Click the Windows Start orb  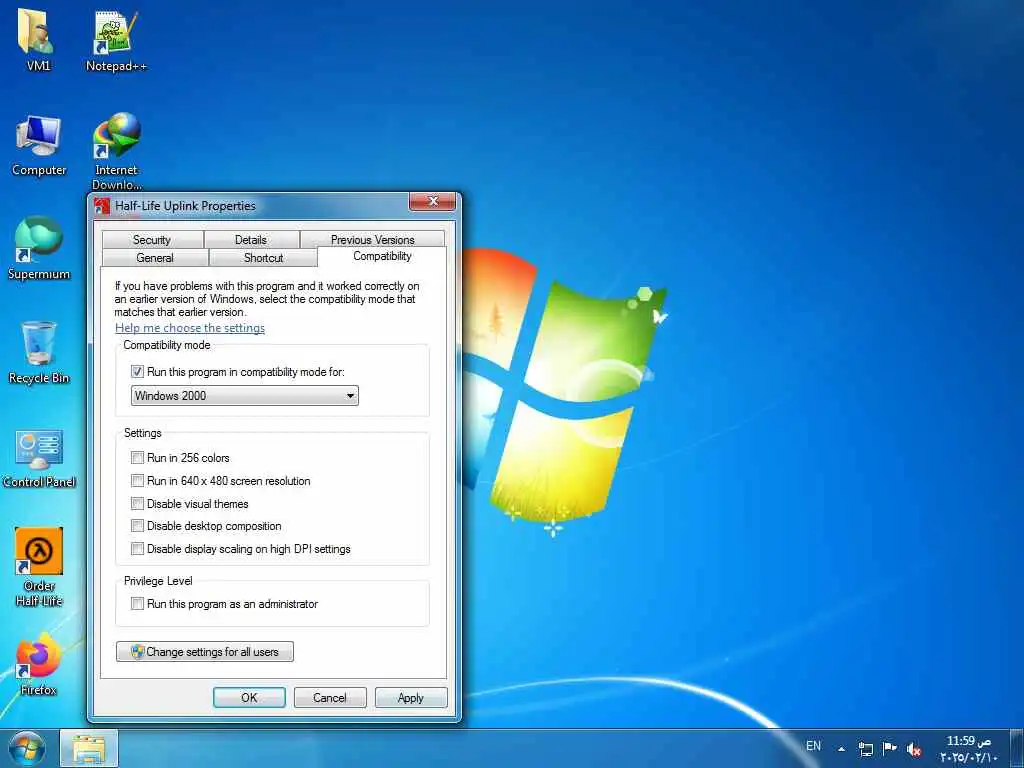pyautogui.click(x=27, y=749)
